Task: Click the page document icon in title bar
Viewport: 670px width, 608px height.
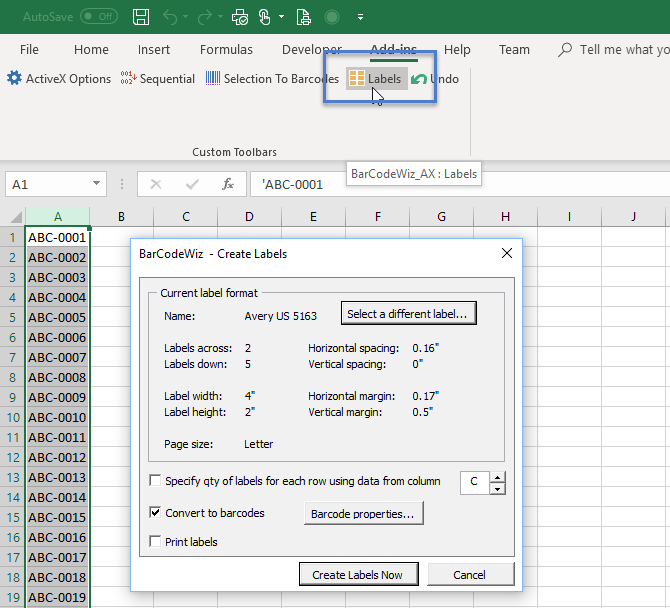Action: tap(303, 17)
